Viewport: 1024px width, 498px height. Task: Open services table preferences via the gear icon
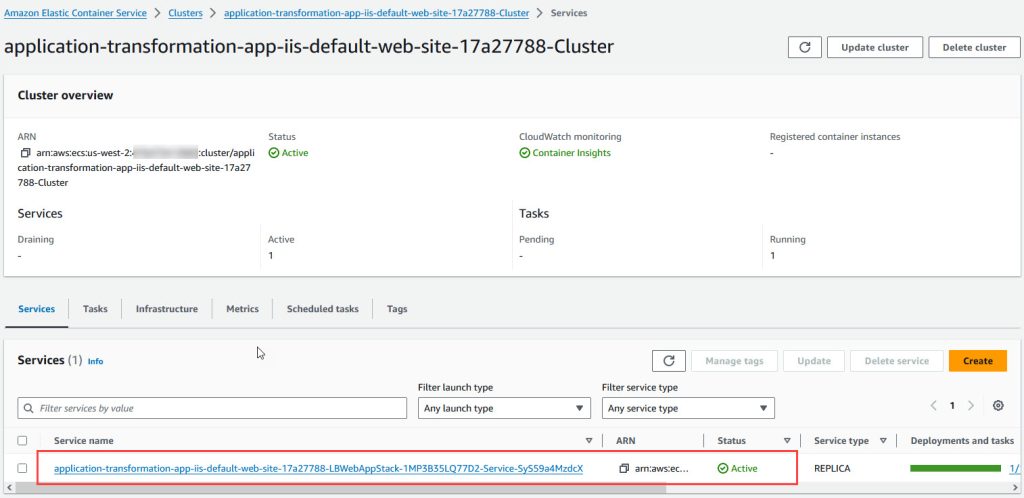coord(998,405)
